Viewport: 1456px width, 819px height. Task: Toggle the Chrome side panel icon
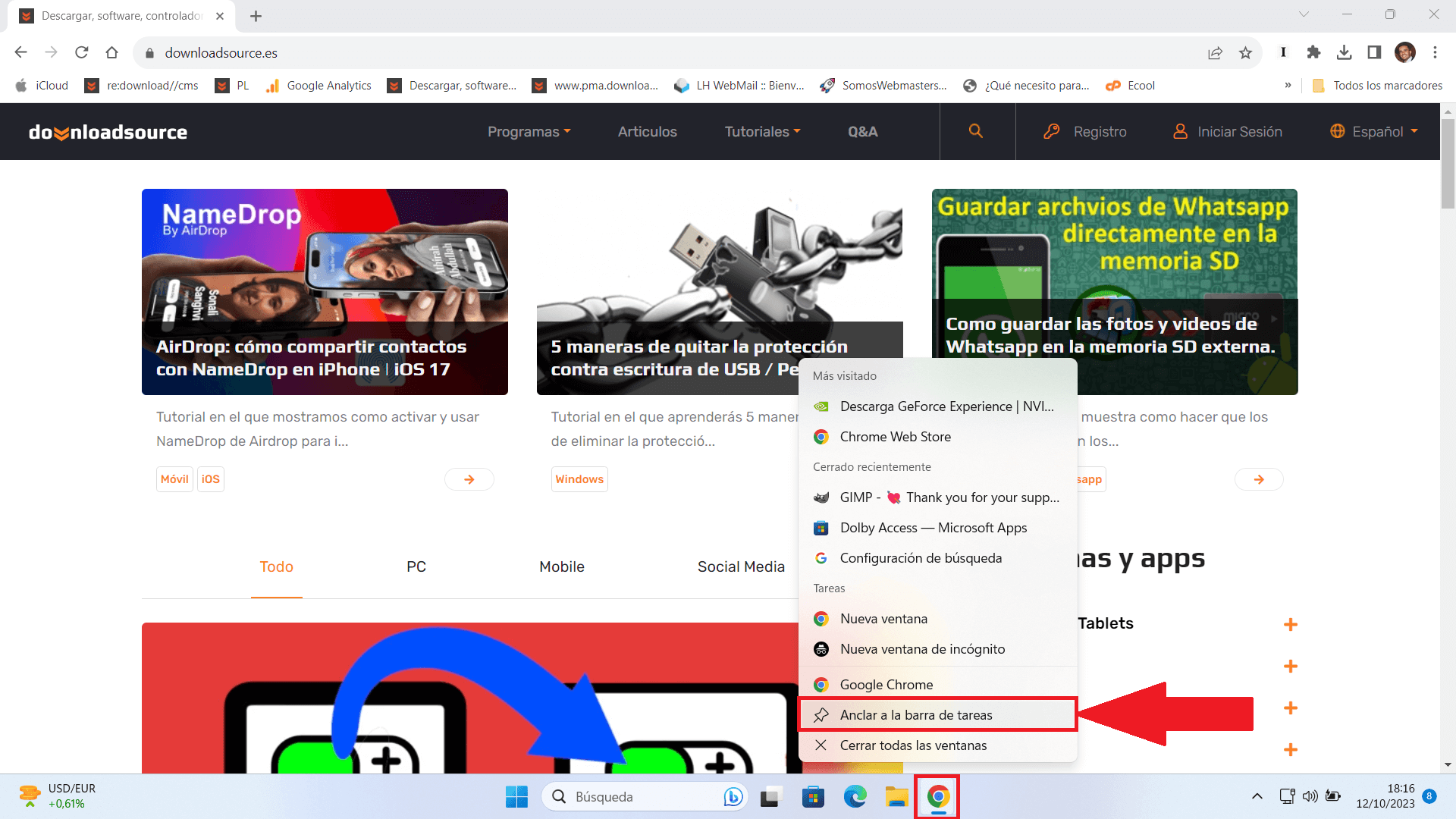click(x=1374, y=52)
